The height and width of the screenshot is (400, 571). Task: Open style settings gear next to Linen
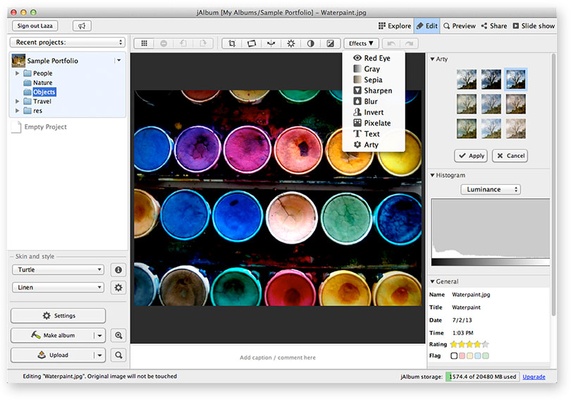[118, 287]
